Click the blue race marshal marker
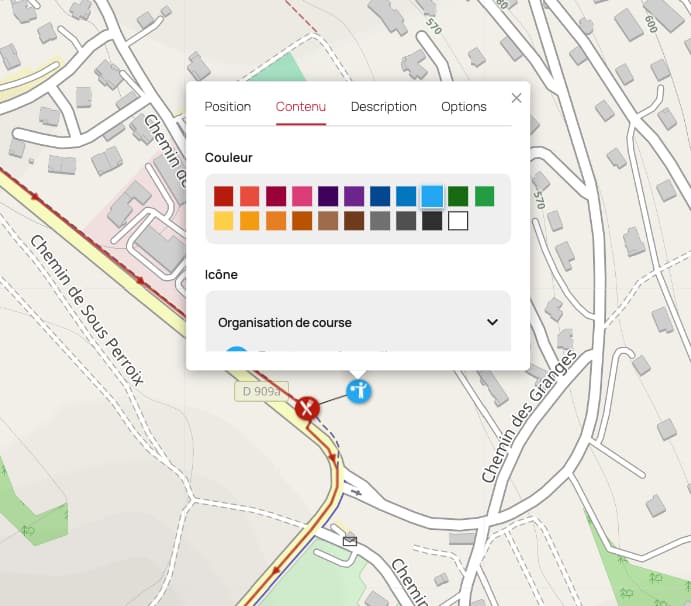The image size is (691, 606). pos(359,391)
